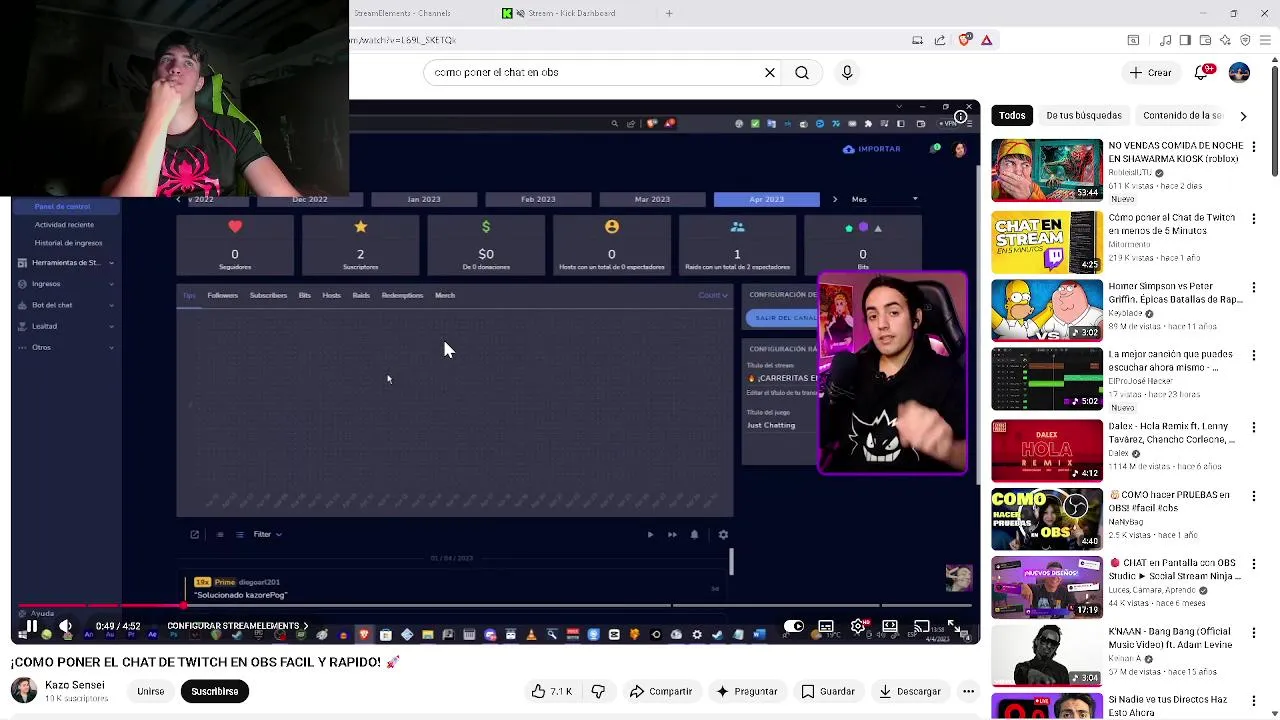Start voice search with the microphone icon
Image resolution: width=1280 pixels, height=720 pixels.
[847, 72]
